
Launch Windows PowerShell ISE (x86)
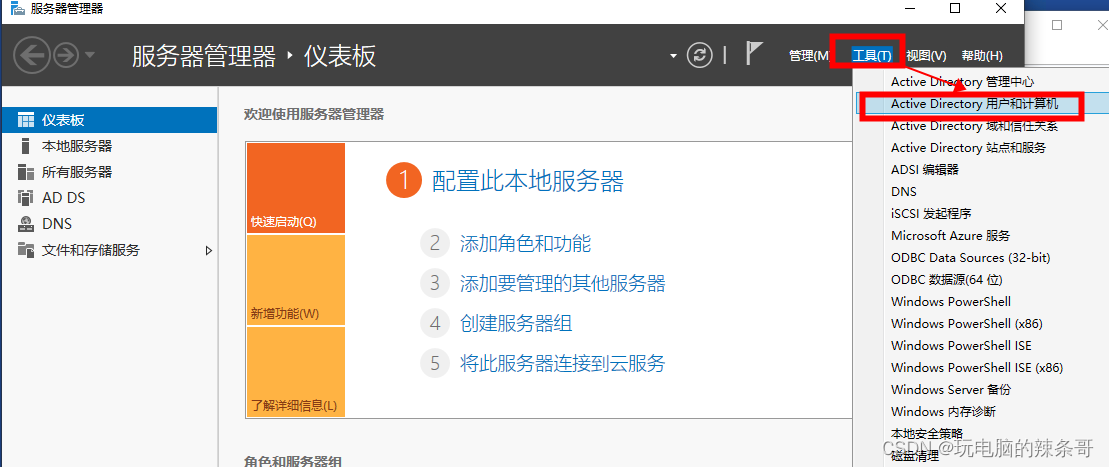pos(977,367)
